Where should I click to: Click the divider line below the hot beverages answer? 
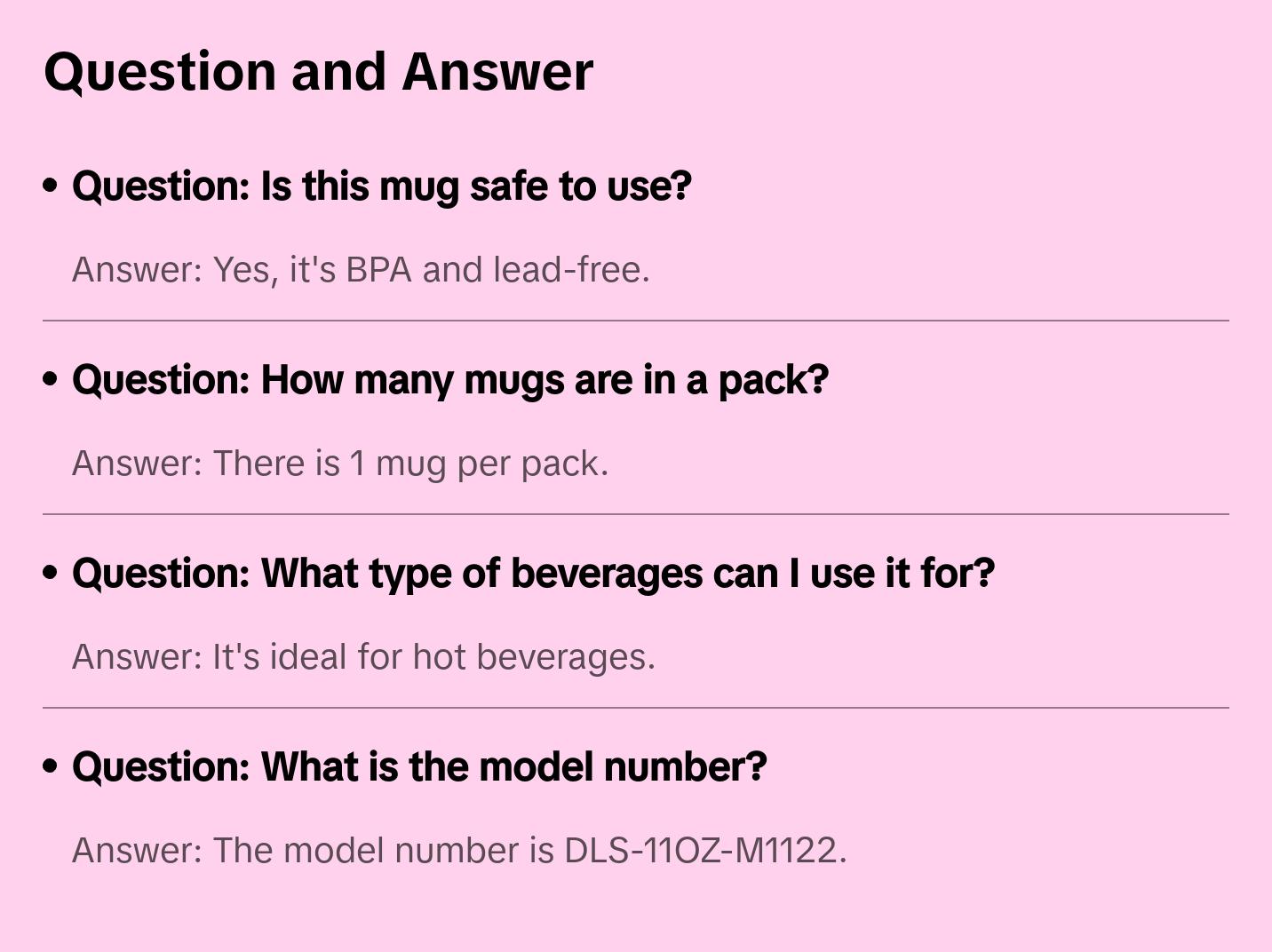(636, 708)
